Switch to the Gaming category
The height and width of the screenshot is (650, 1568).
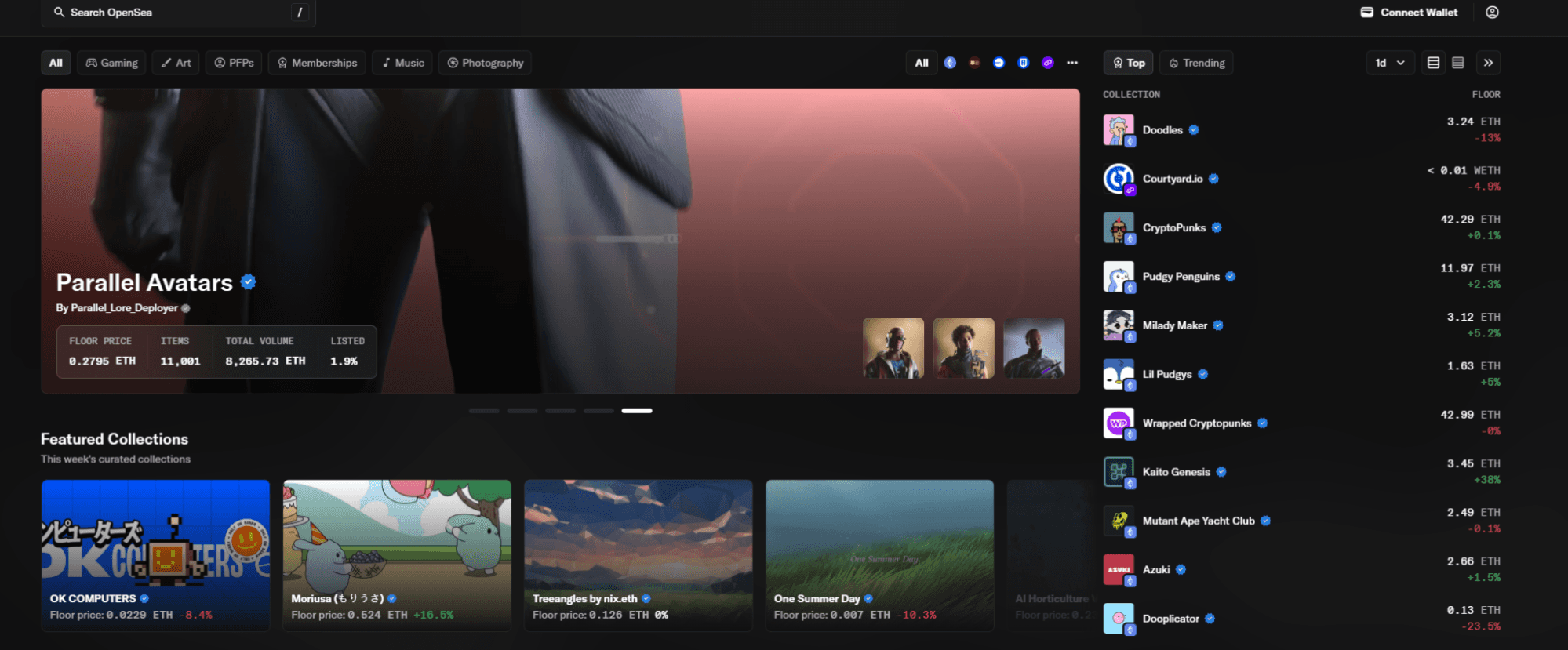click(112, 63)
